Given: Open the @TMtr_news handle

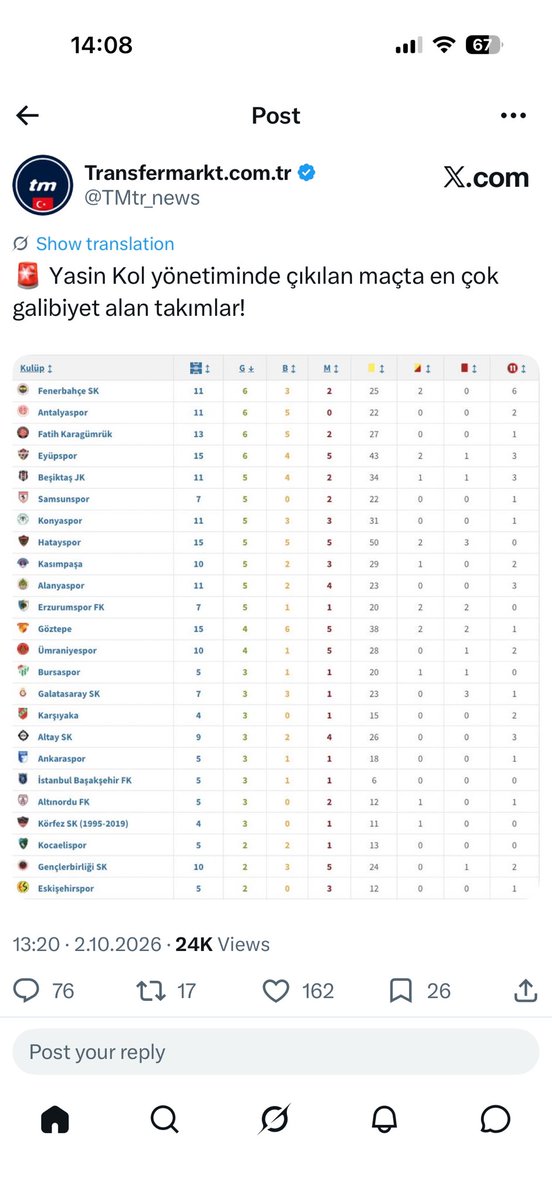Looking at the screenshot, I should 142,198.
